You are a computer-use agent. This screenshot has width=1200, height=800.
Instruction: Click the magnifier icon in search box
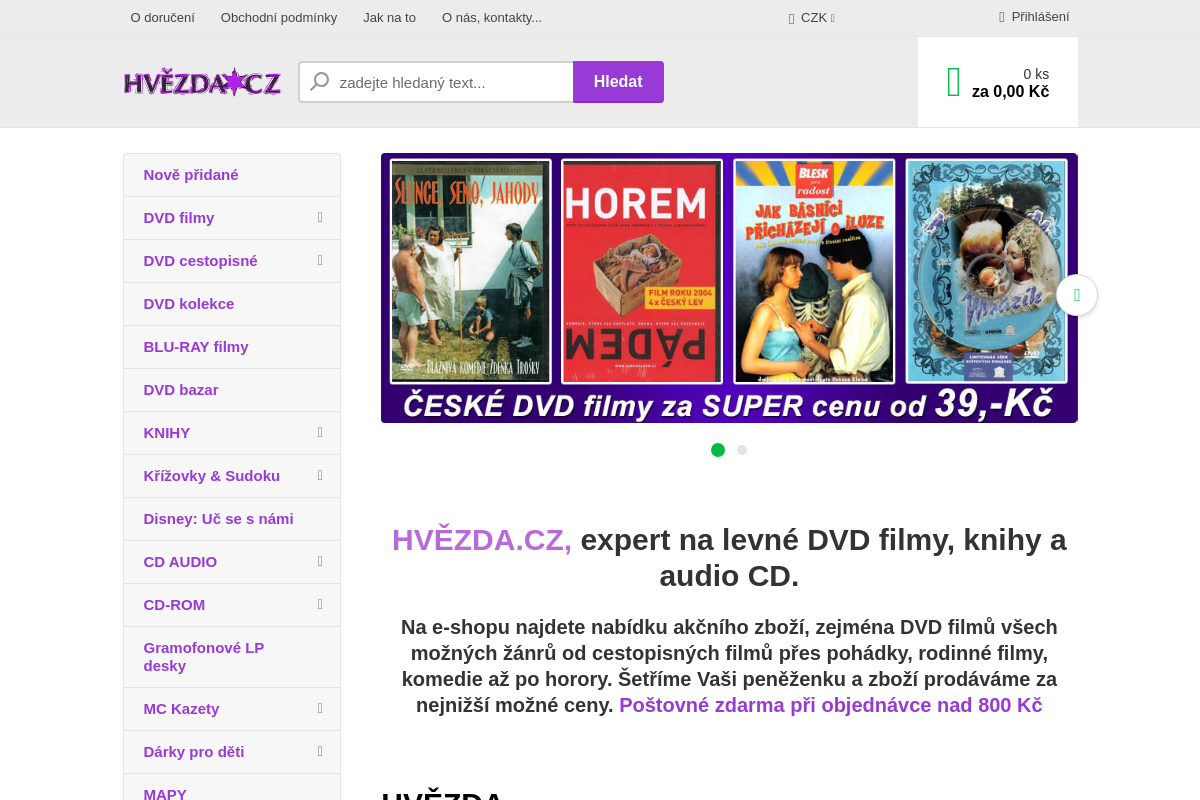320,82
